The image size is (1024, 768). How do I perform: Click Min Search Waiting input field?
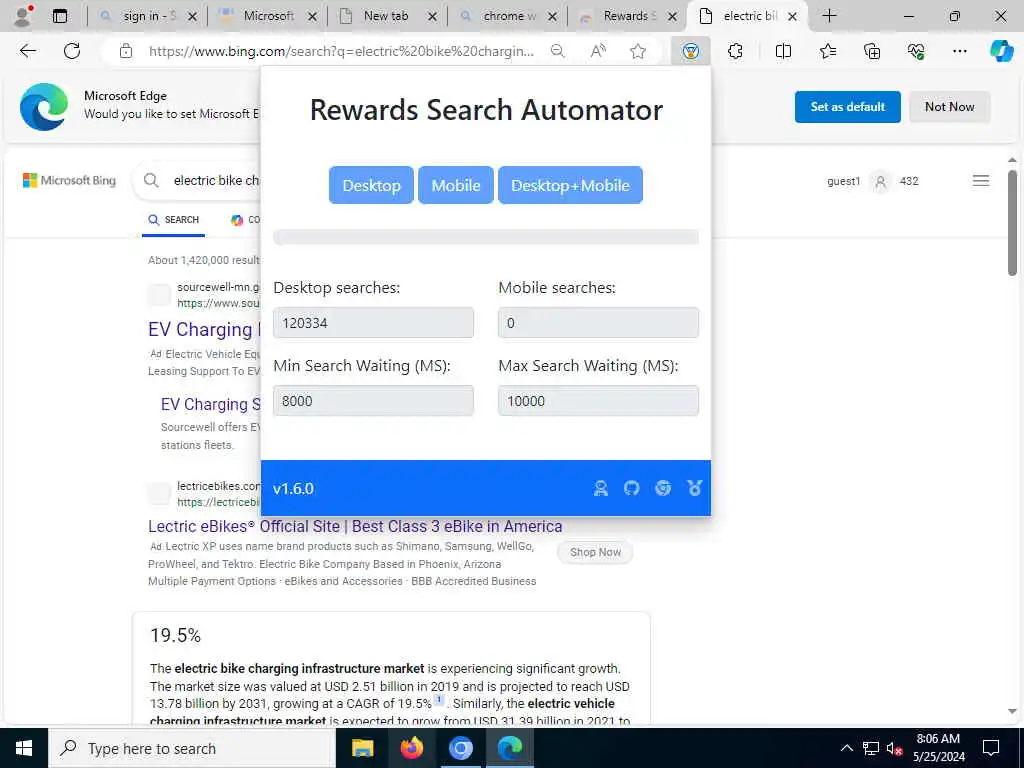click(373, 401)
